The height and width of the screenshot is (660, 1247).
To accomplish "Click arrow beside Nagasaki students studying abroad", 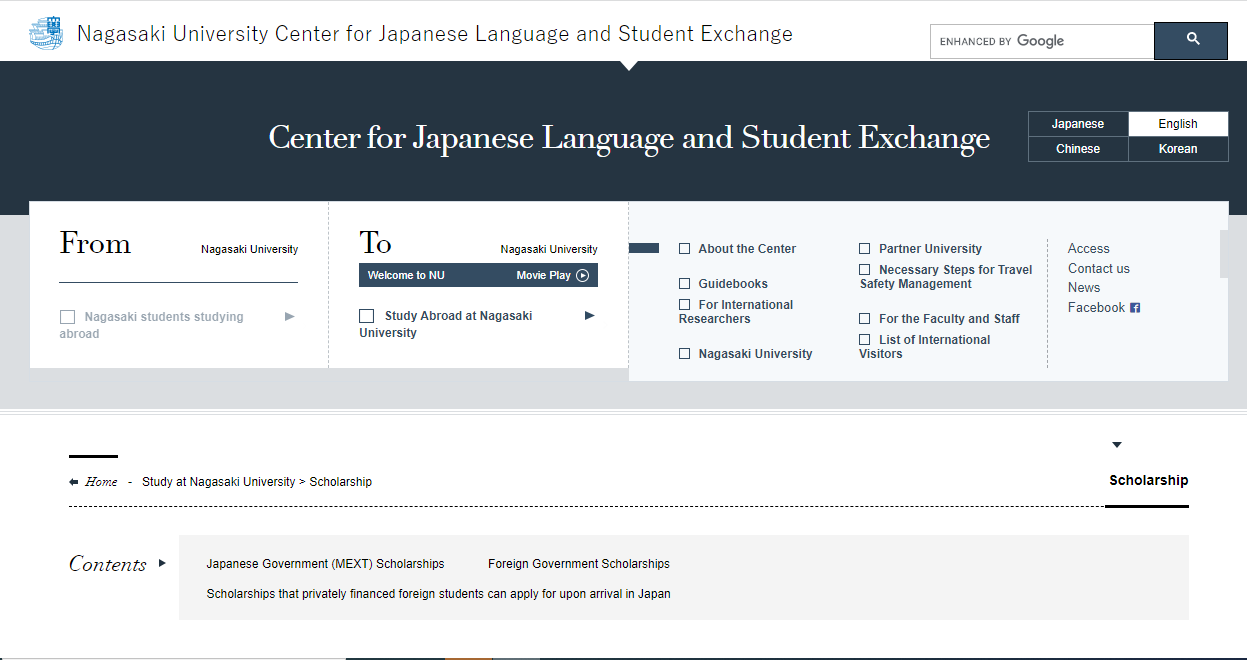I will [x=290, y=317].
